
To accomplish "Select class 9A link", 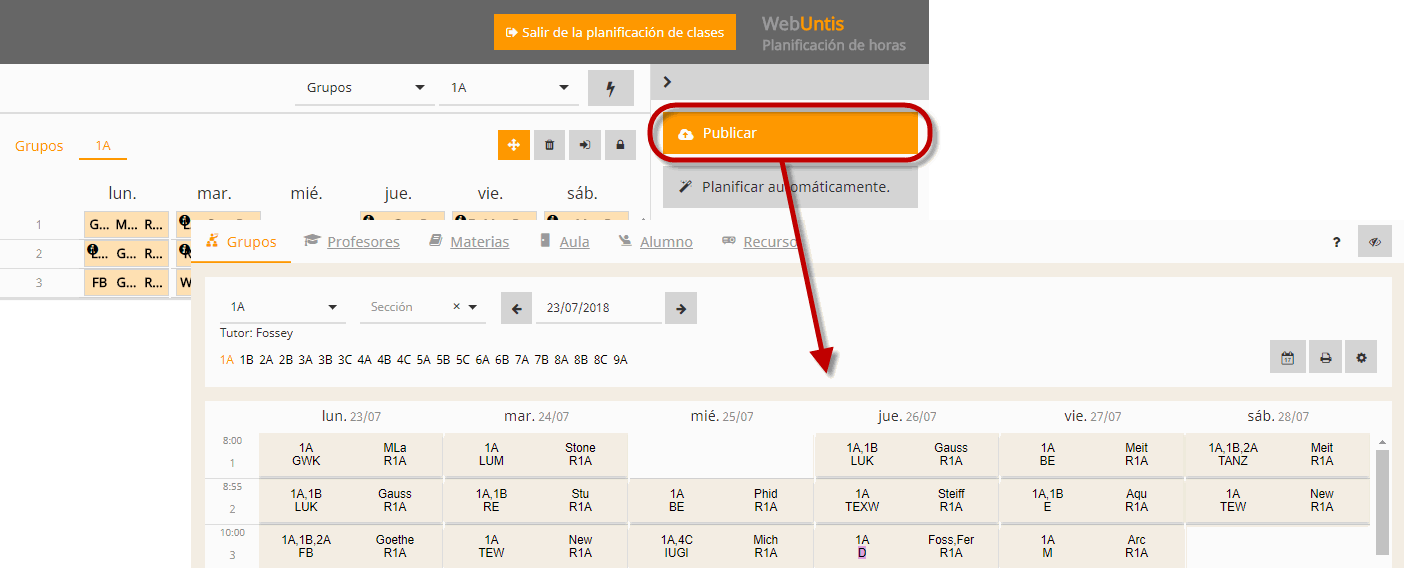I will tap(620, 360).
